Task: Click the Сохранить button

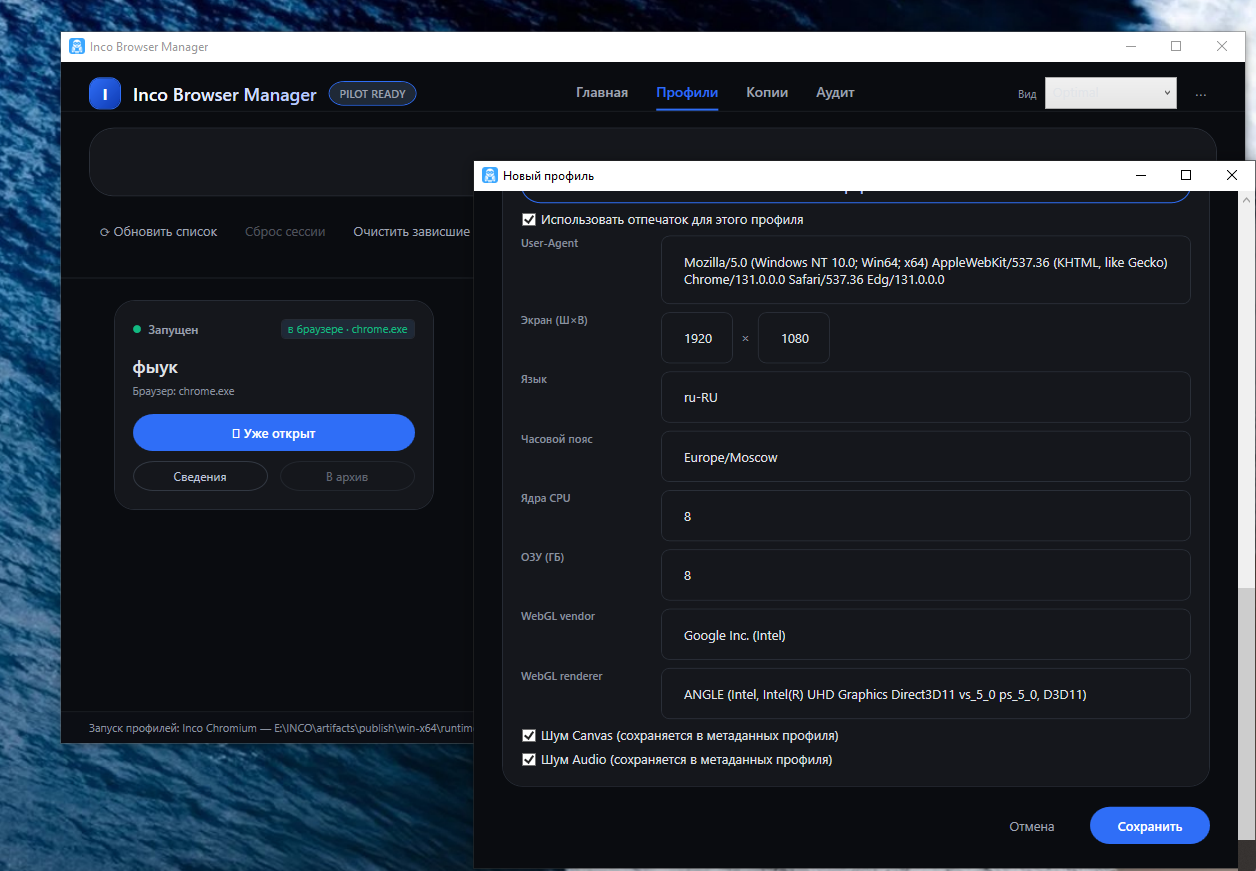Action: 1150,826
